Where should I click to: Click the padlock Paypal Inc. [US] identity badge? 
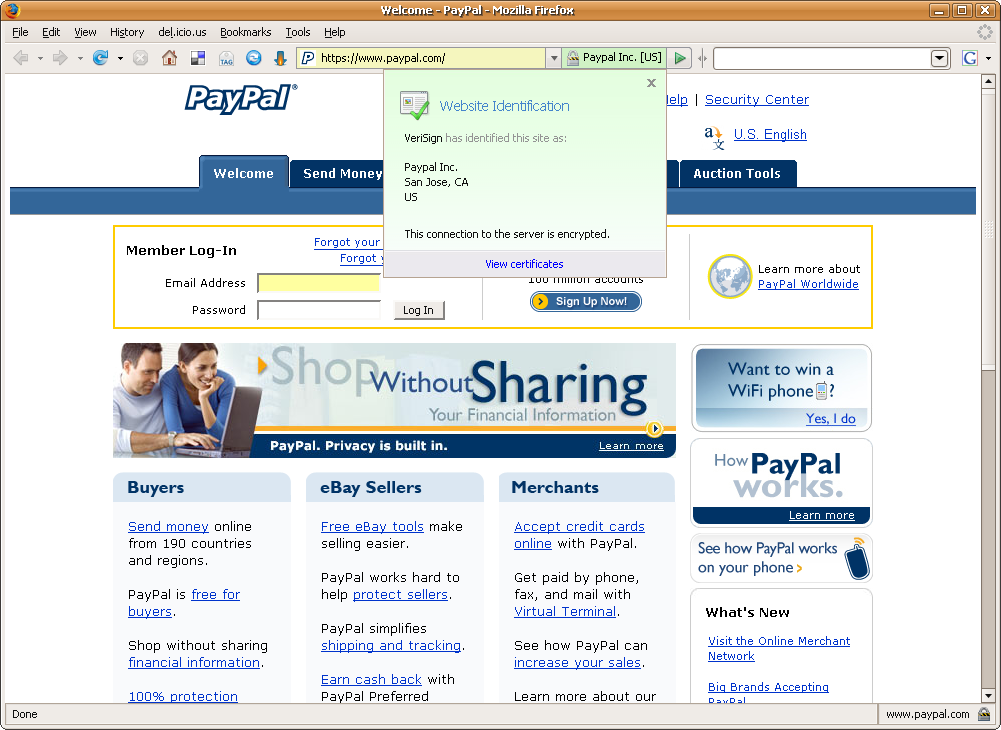pos(614,57)
